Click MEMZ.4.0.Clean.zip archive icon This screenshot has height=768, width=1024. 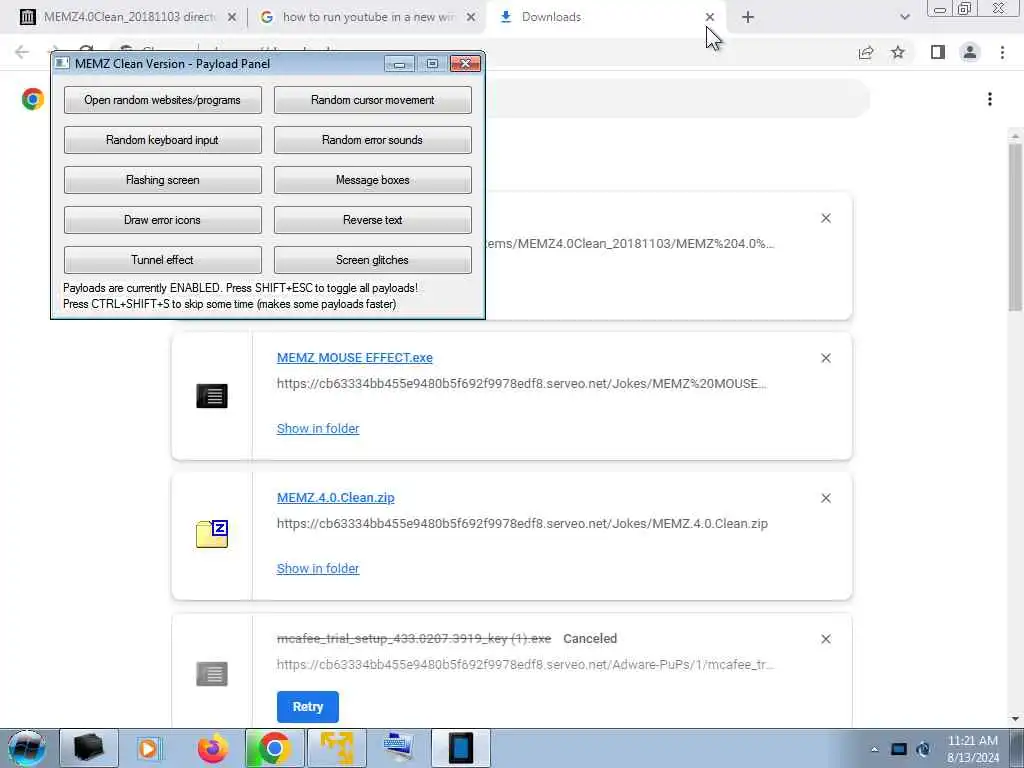click(x=212, y=534)
